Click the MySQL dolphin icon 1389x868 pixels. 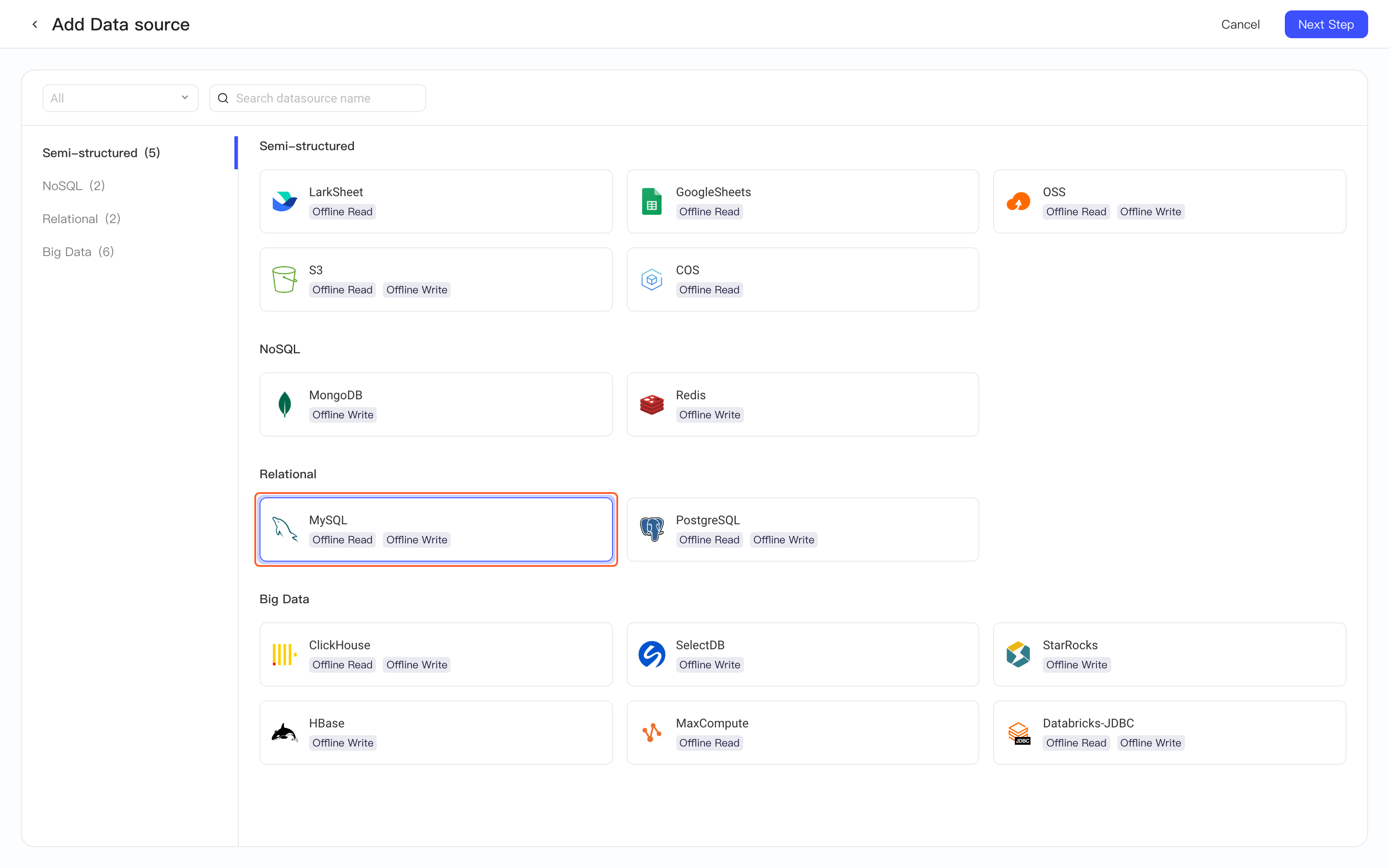(x=285, y=529)
